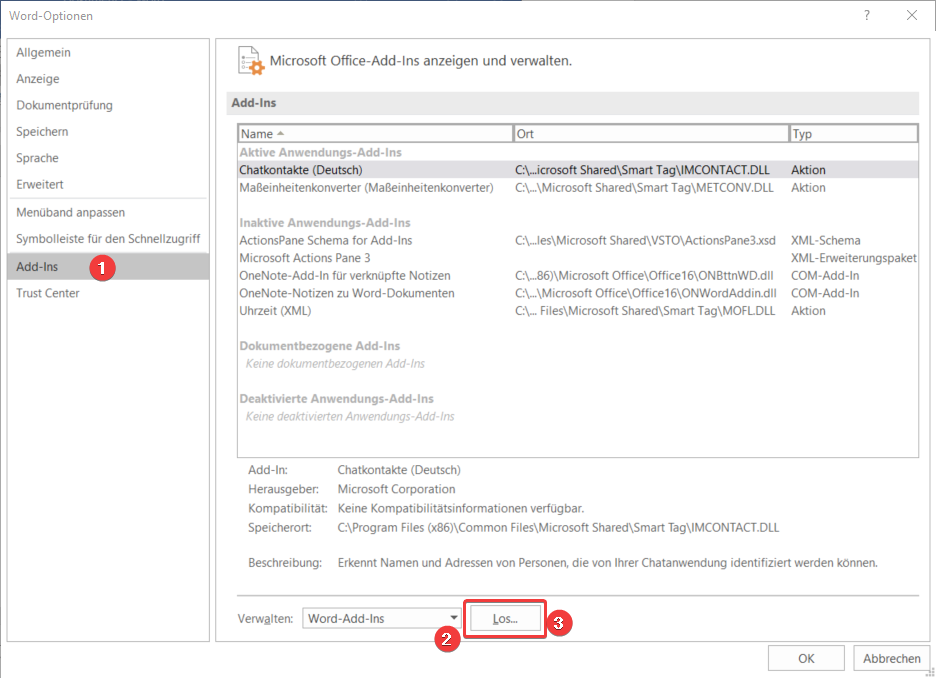Open the Allgemein options category
The width and height of the screenshot is (936, 678).
(44, 52)
